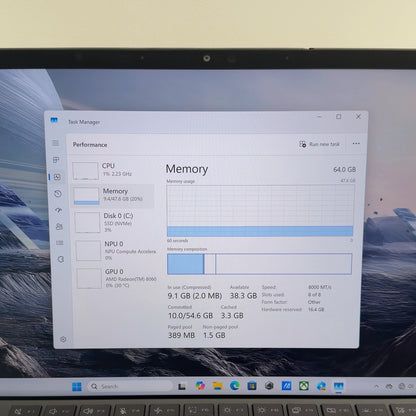
Task: Open the Startup apps page icon
Action: point(59,210)
